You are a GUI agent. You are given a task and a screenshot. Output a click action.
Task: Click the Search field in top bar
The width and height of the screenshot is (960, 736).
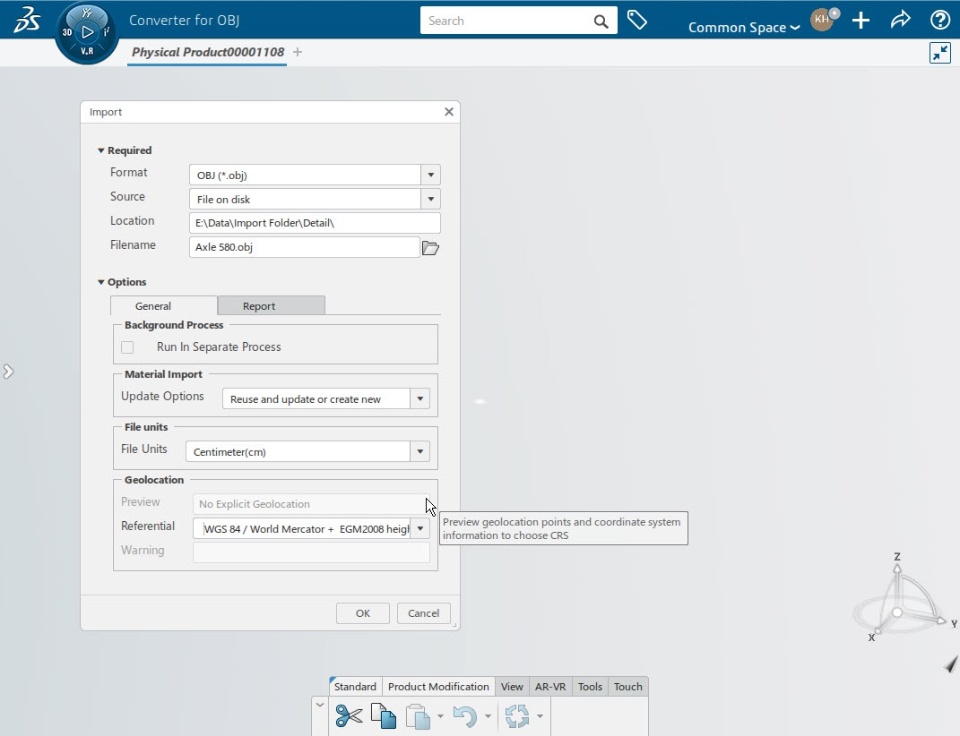[506, 21]
